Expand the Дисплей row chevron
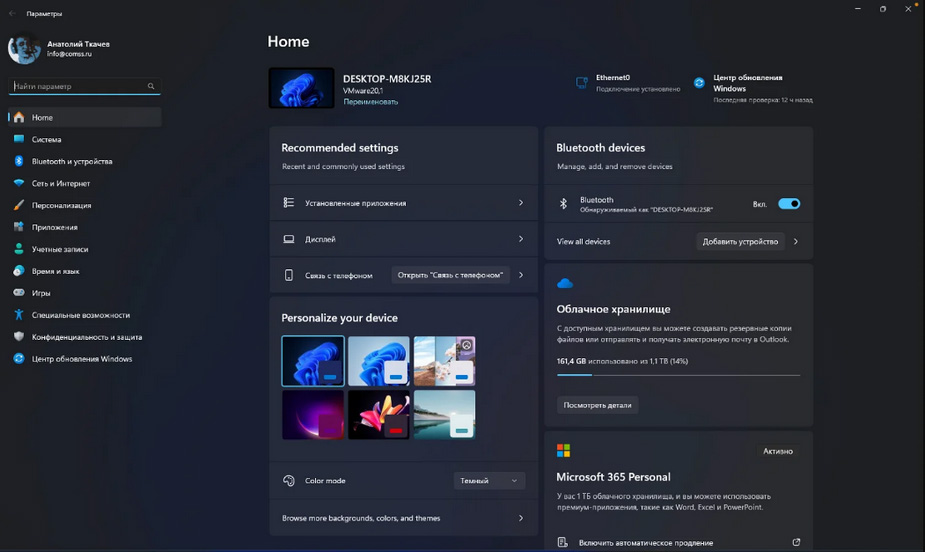 (521, 239)
